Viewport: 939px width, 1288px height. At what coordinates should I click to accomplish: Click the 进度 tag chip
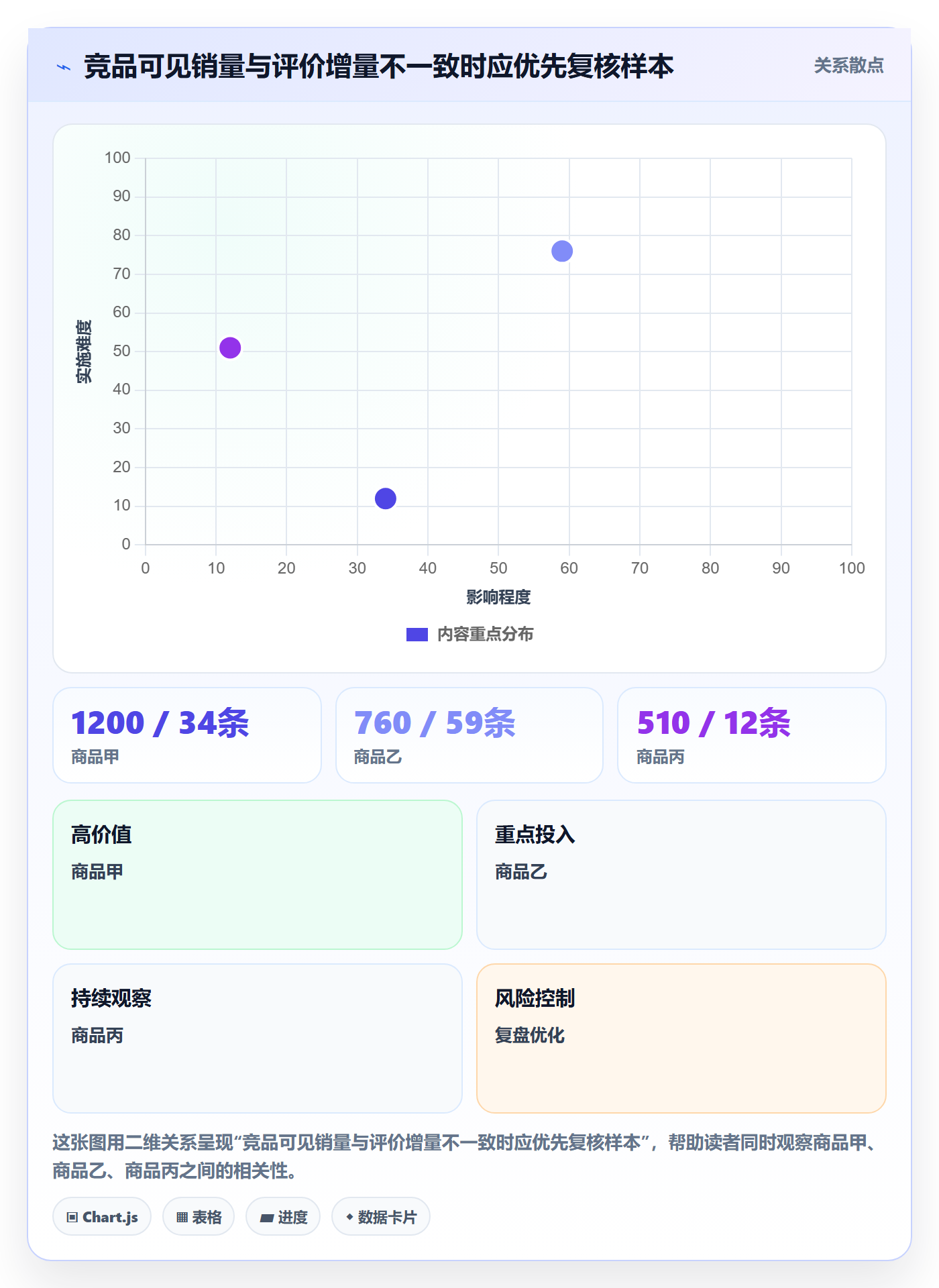coord(283,1216)
